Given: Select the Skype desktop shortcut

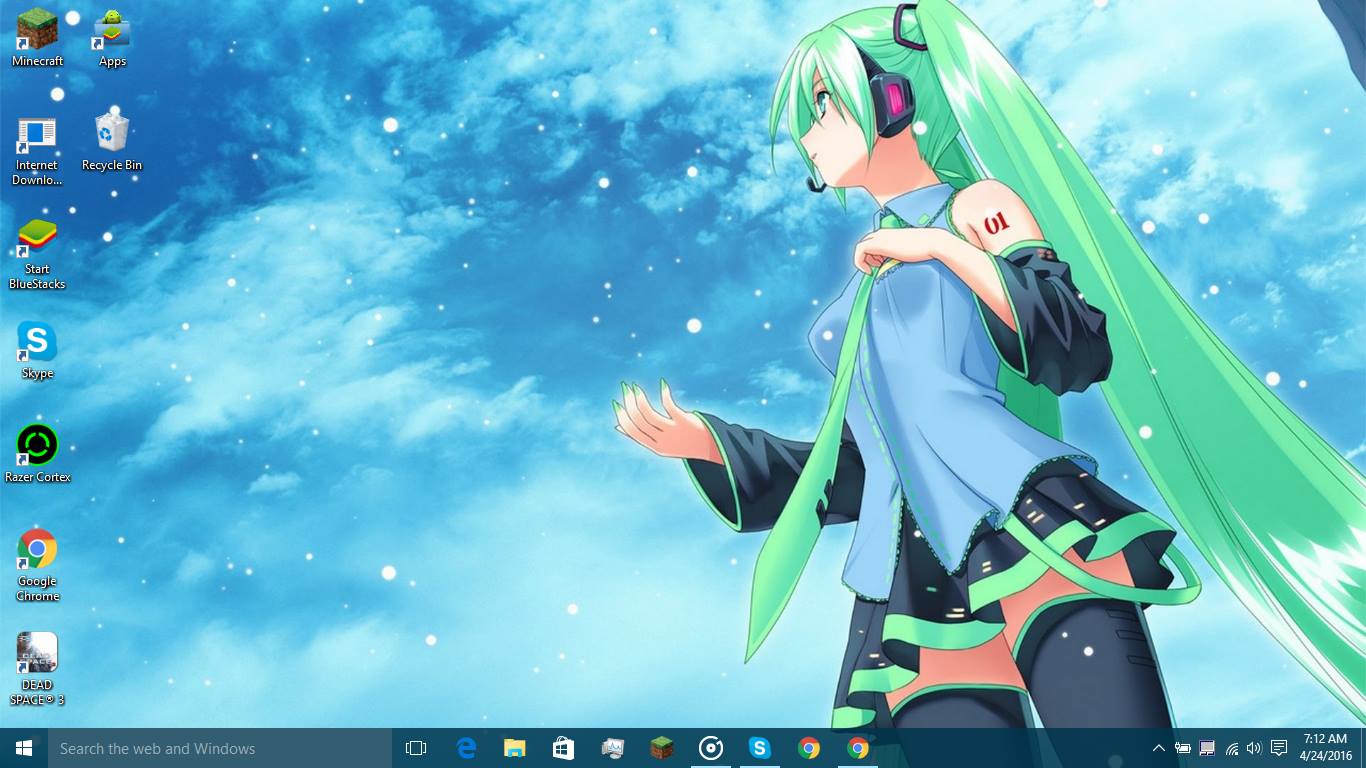Looking at the screenshot, I should 37,350.
